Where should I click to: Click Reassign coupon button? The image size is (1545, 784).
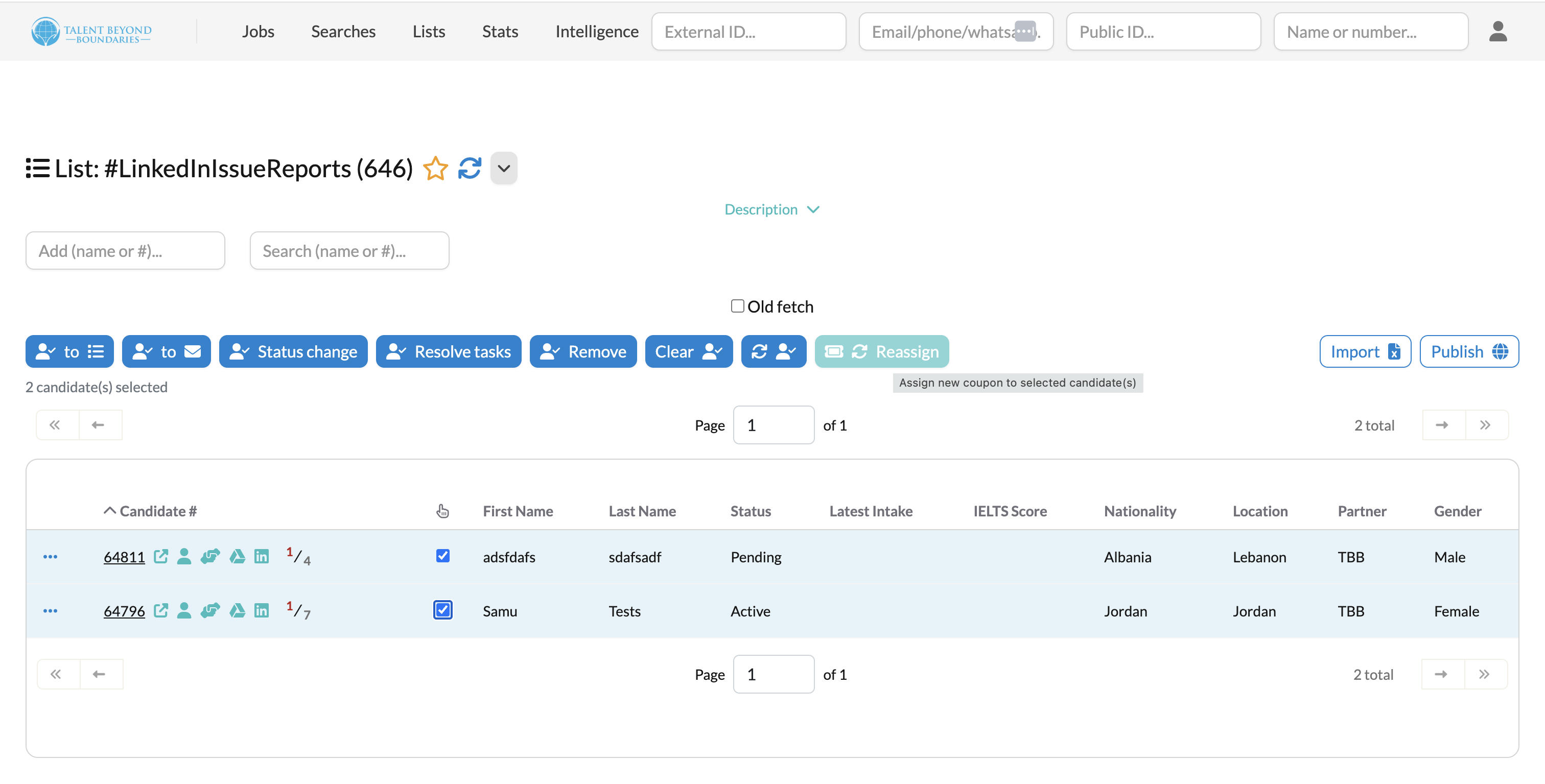(x=882, y=351)
